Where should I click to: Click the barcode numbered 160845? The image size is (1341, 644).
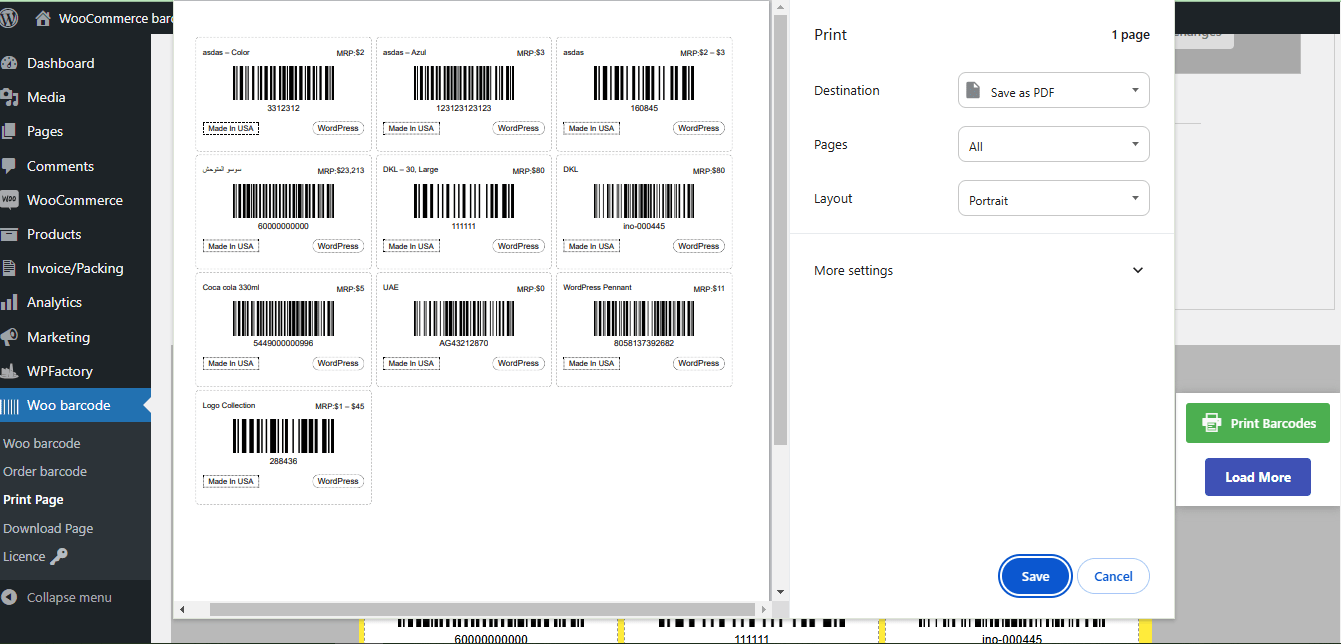[x=644, y=84]
